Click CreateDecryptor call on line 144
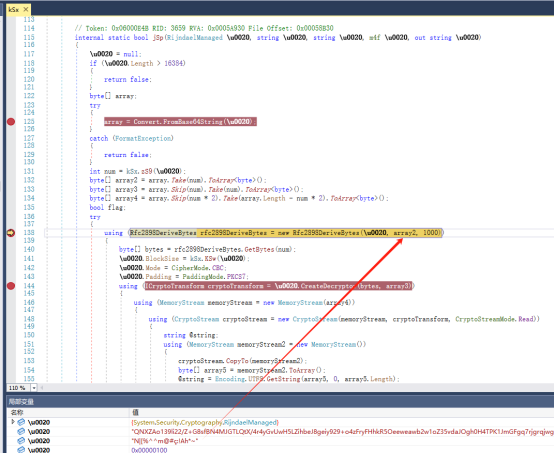 pyautogui.click(x=328, y=286)
